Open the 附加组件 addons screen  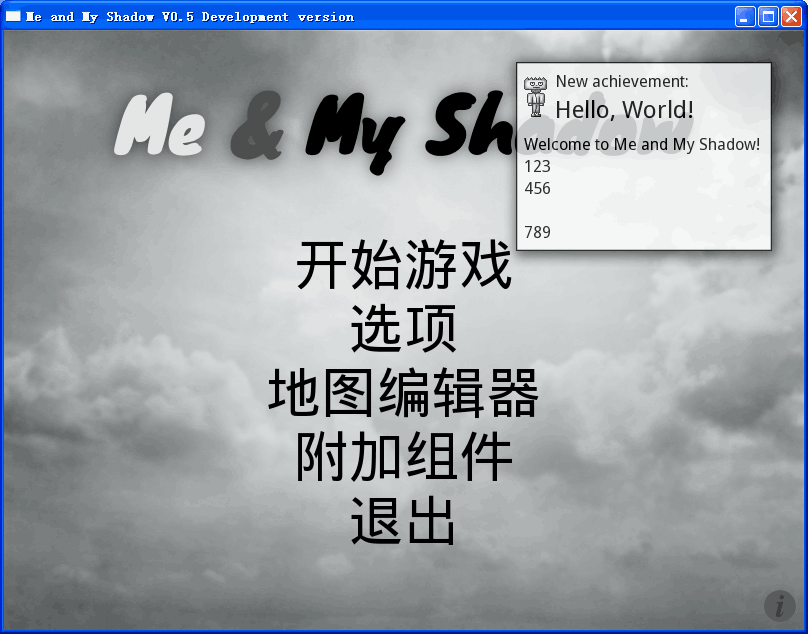coord(403,458)
